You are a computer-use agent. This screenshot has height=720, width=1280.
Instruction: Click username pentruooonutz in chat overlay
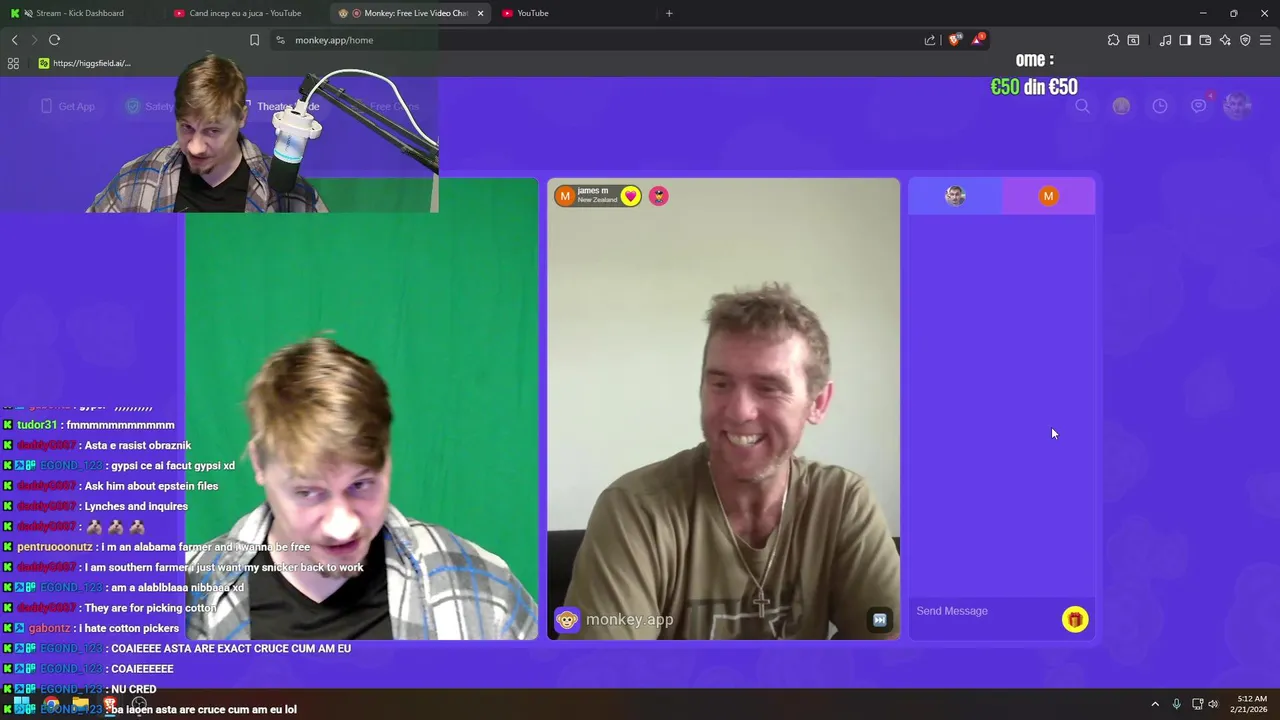54,547
